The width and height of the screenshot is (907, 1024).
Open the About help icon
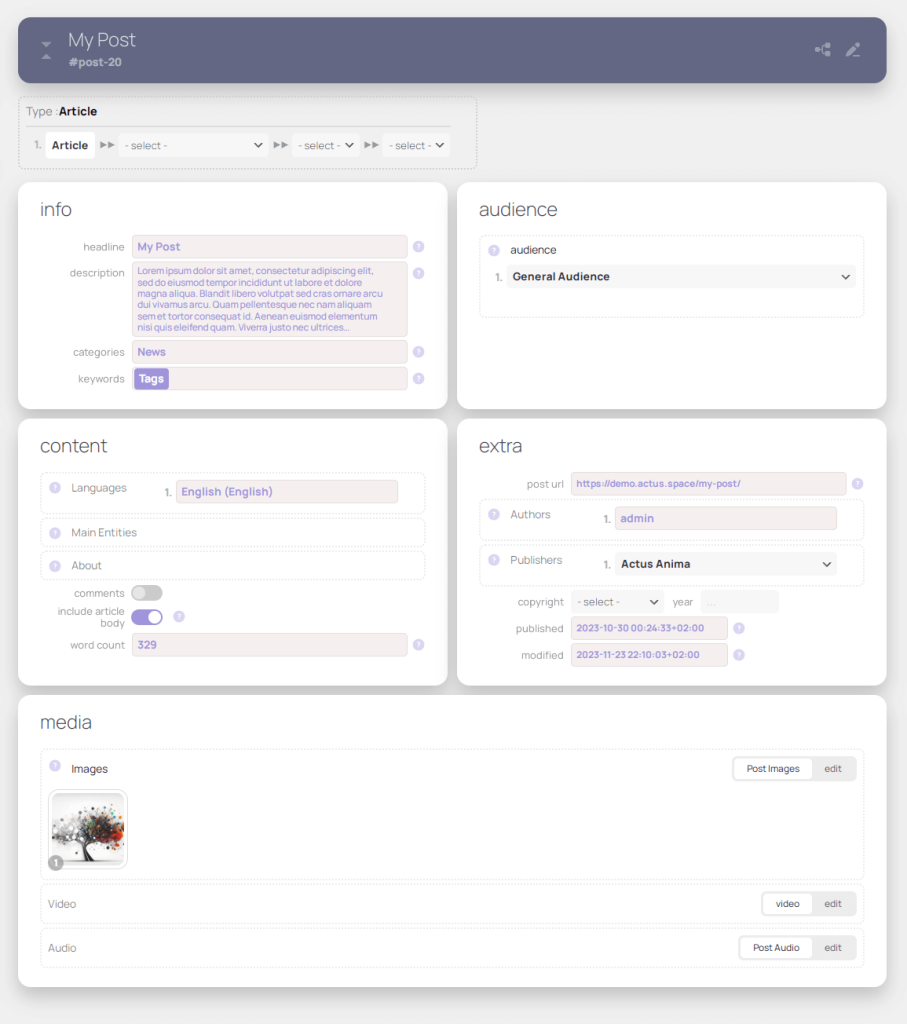55,566
